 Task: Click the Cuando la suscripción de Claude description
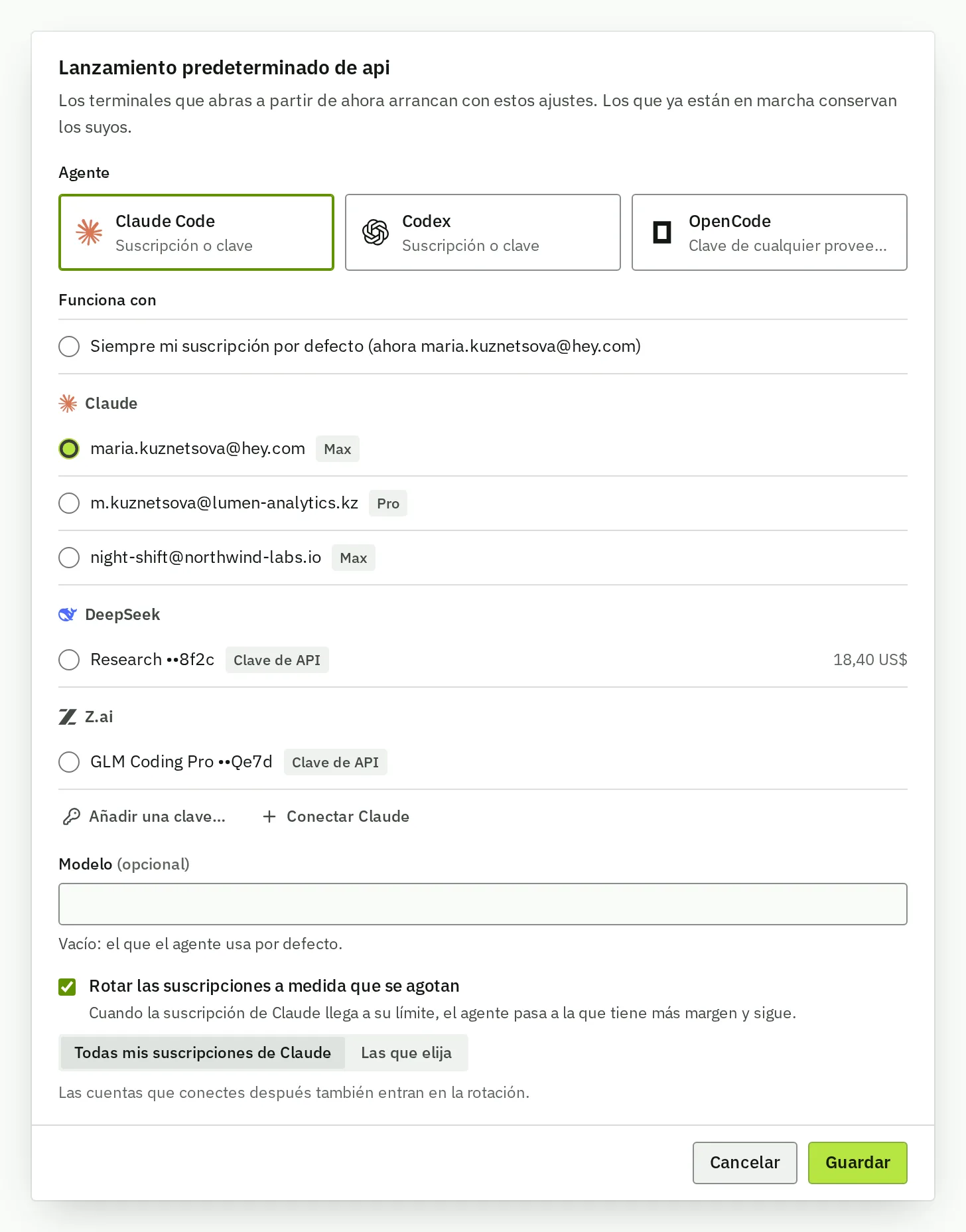pos(443,1013)
